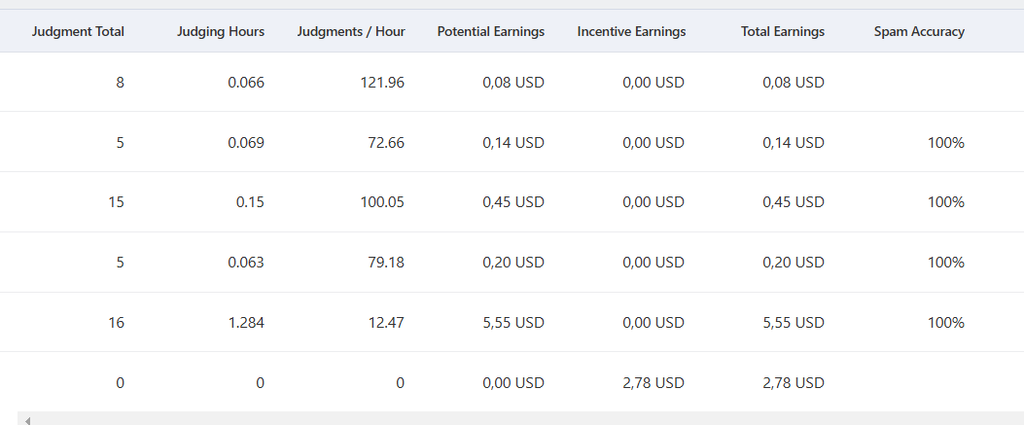Sort by Judgment Total column header
Screen dimensions: 1024x425
78,31
